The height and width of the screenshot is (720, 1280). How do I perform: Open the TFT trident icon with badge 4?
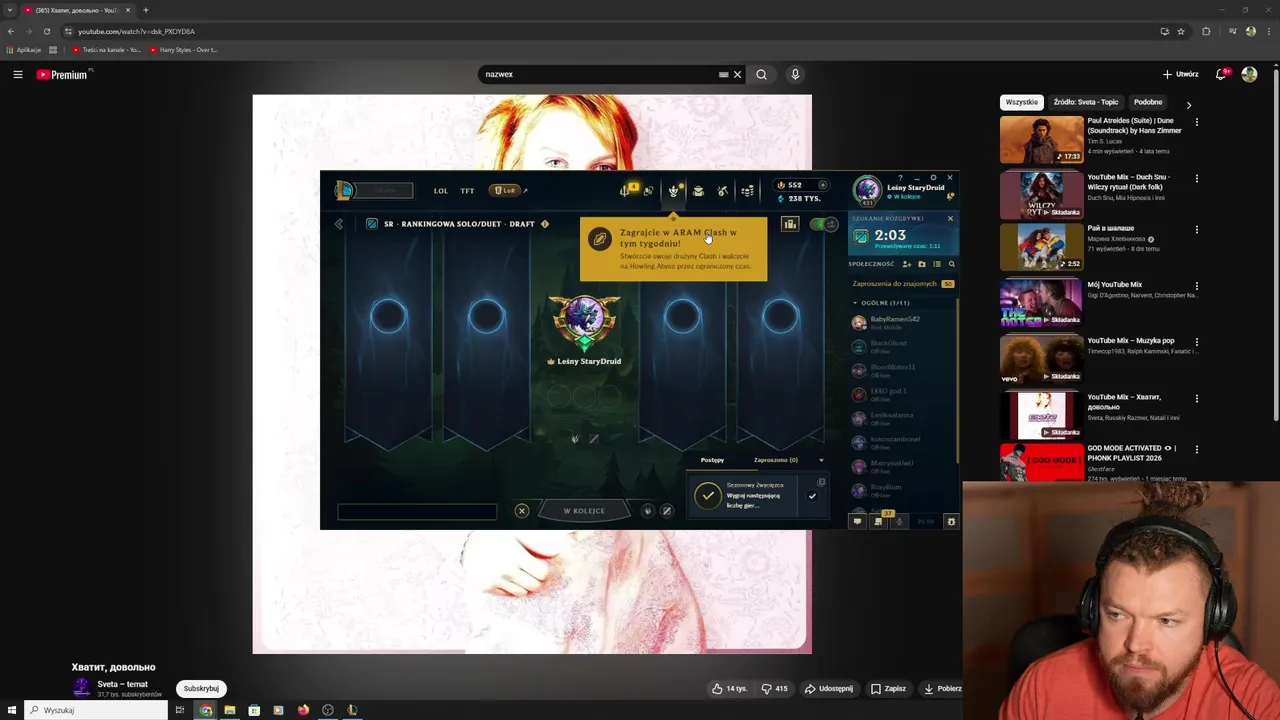(x=627, y=190)
